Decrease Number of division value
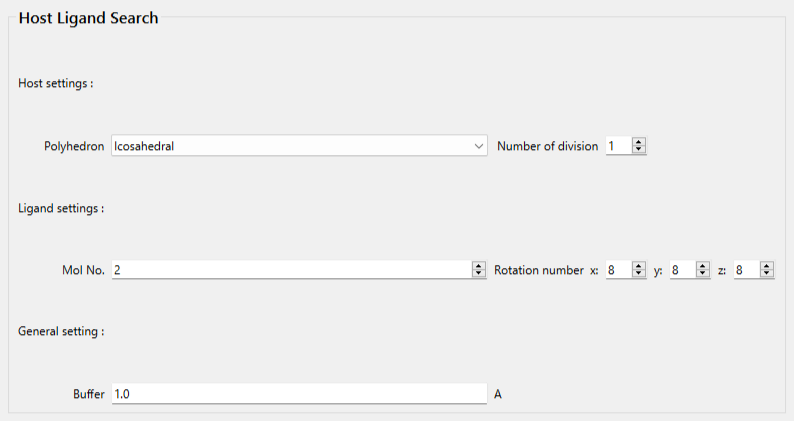794x421 pixels. click(639, 150)
